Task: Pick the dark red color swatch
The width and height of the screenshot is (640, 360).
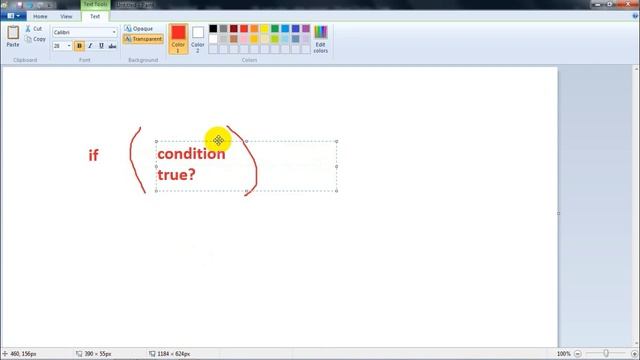Action: [233, 29]
